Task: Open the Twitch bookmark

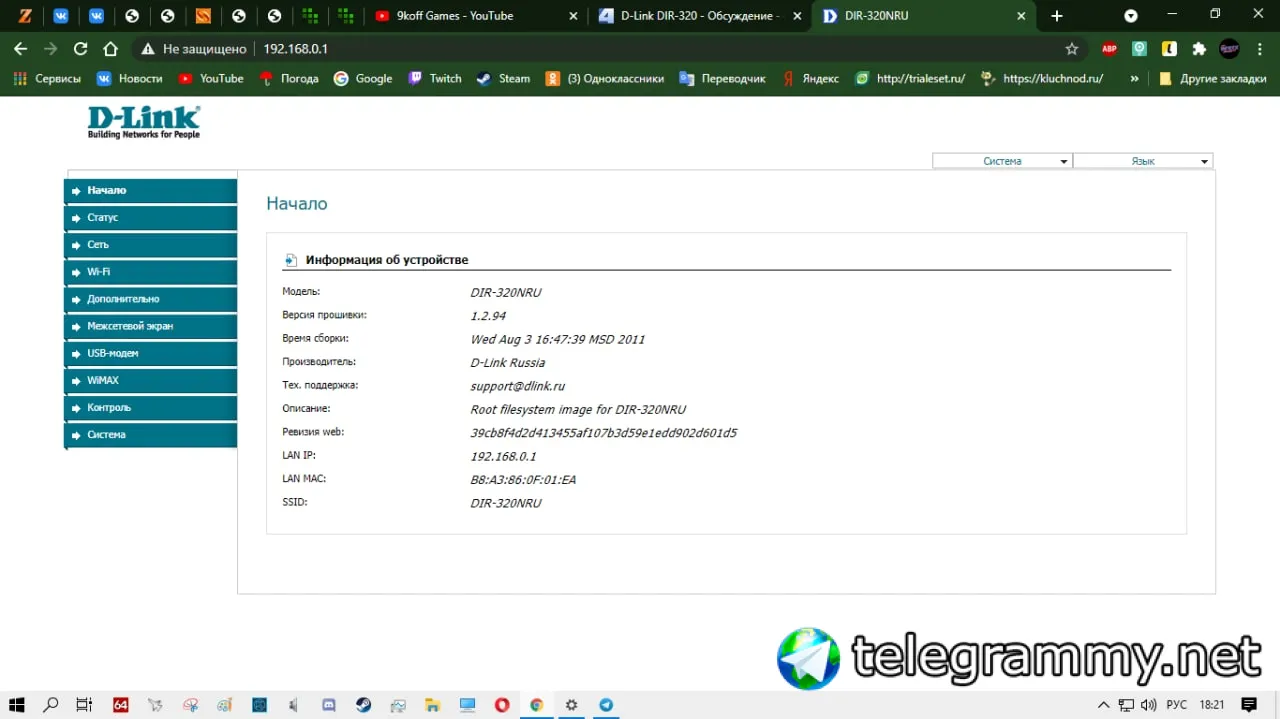Action: tap(435, 78)
